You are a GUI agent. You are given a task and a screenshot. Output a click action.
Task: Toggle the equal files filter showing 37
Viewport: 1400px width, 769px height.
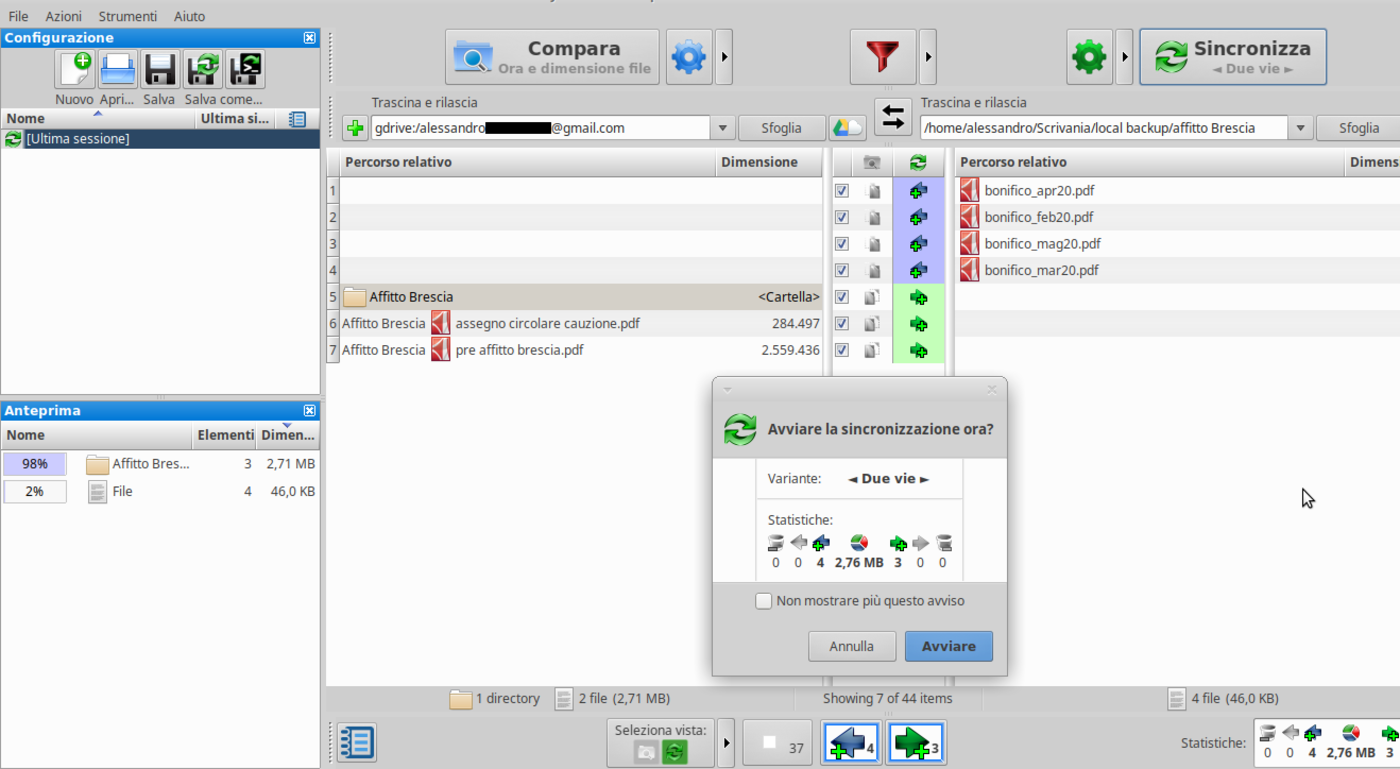pos(779,743)
